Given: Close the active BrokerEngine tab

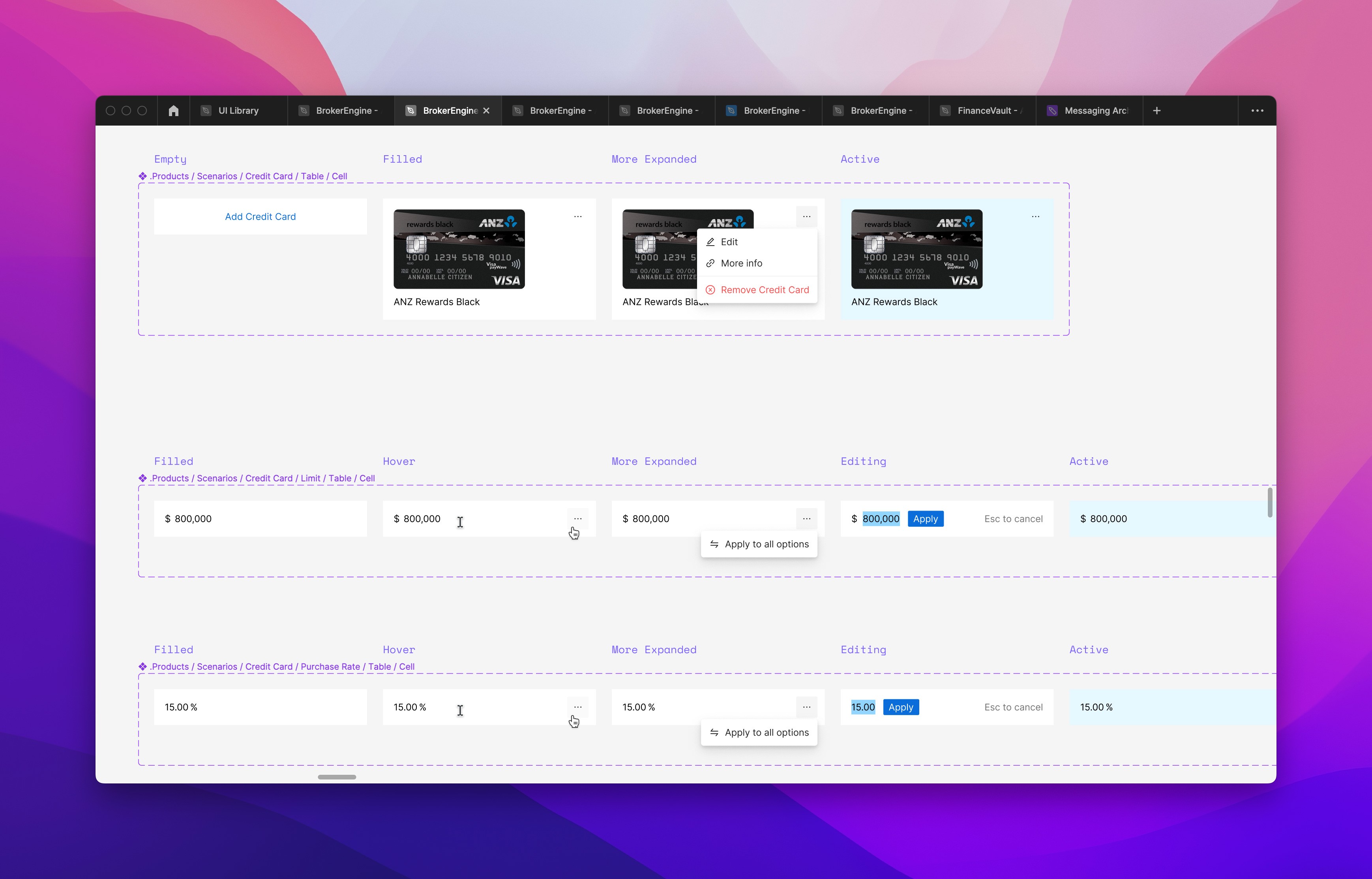Looking at the screenshot, I should tap(486, 111).
